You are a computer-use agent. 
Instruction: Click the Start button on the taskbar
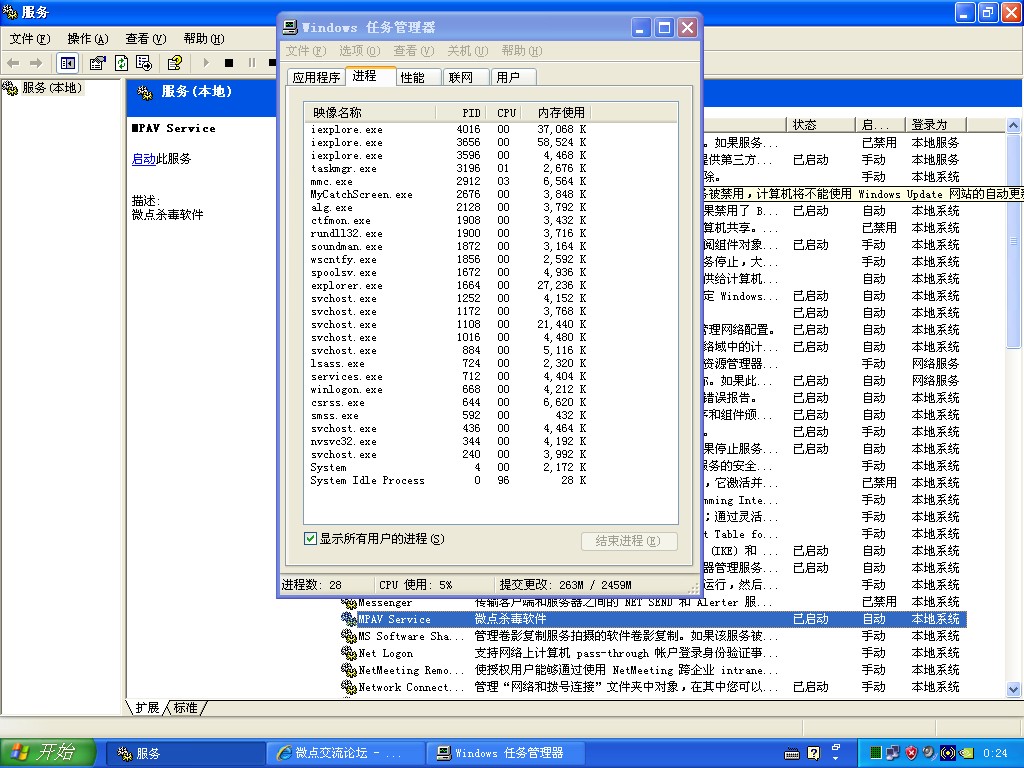coord(48,753)
